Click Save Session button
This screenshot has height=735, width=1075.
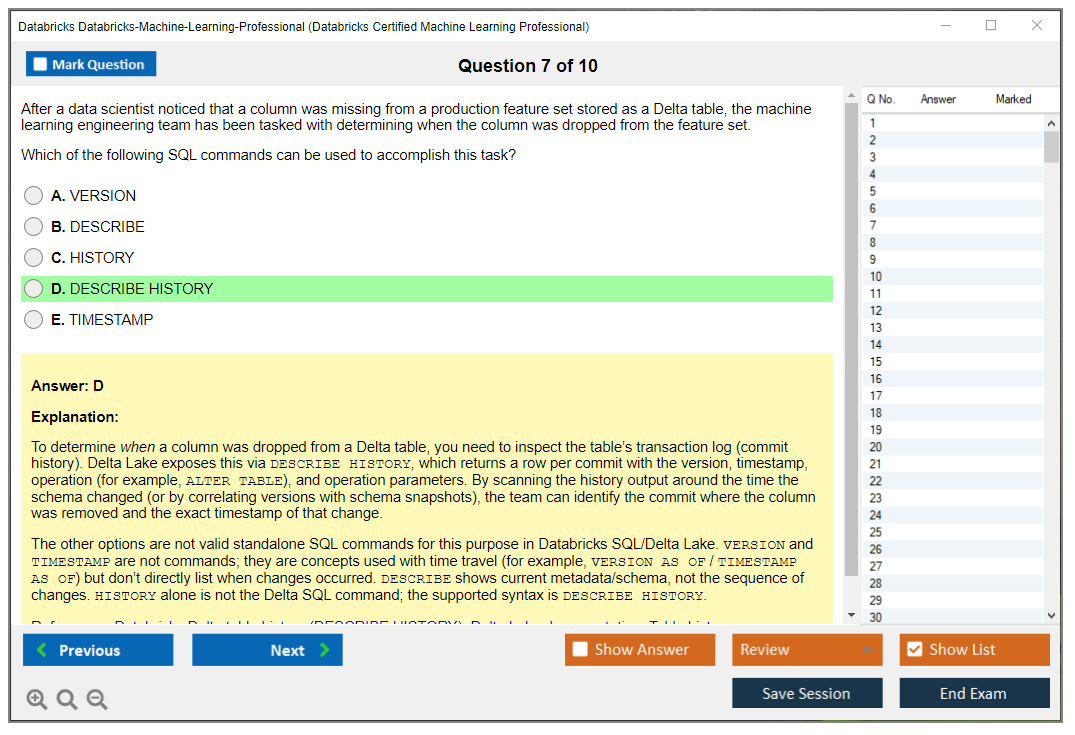coord(807,693)
